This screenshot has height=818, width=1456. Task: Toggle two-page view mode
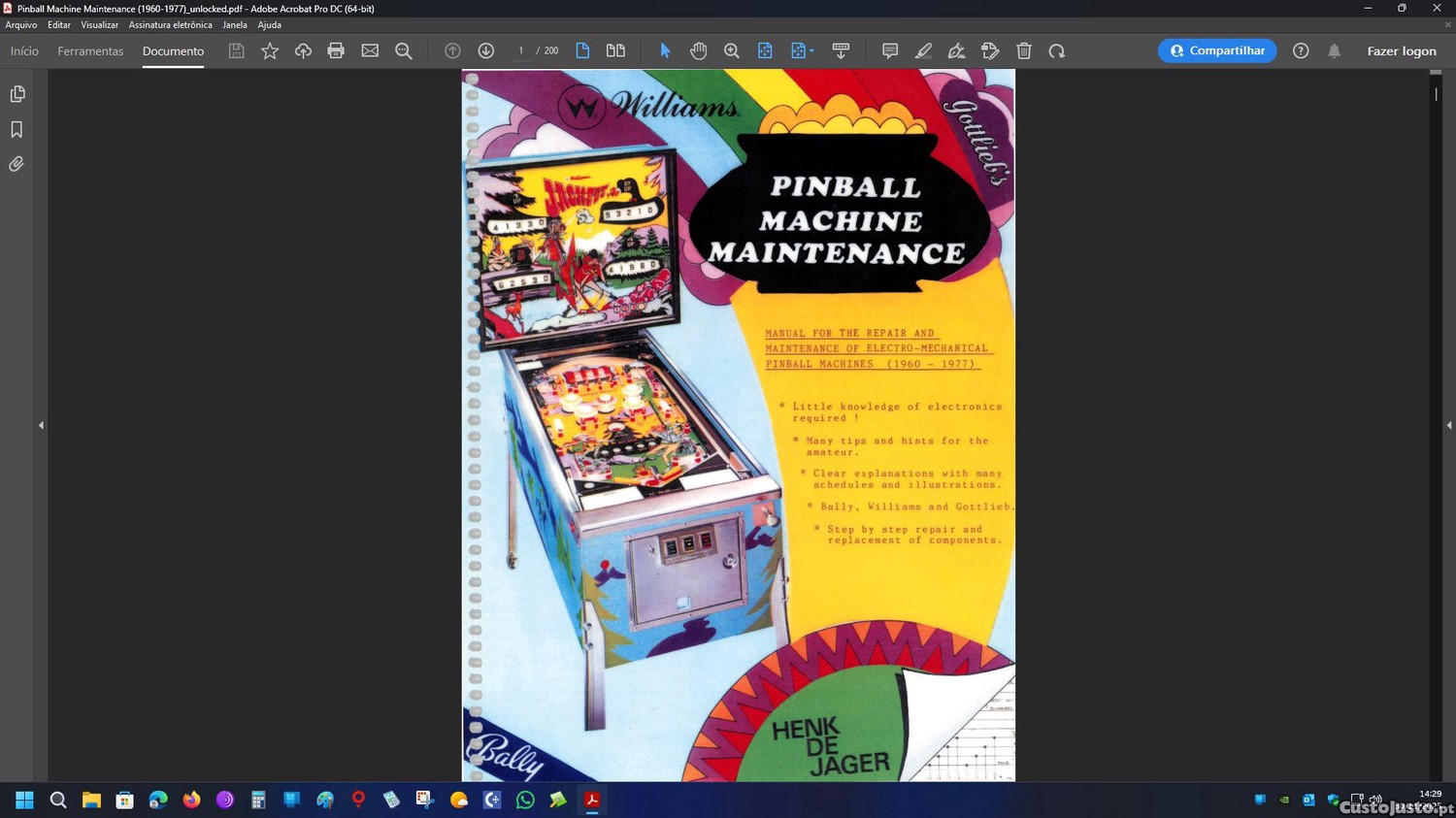point(615,51)
